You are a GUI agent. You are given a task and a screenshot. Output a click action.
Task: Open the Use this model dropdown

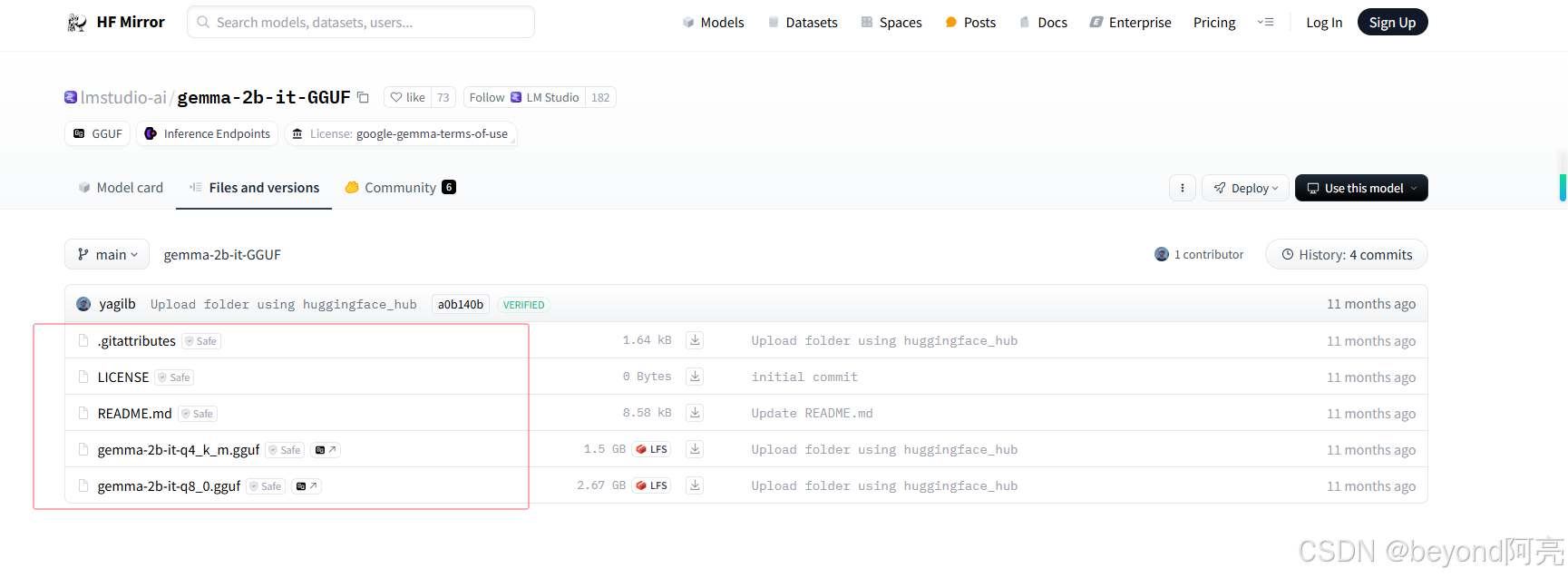1361,188
